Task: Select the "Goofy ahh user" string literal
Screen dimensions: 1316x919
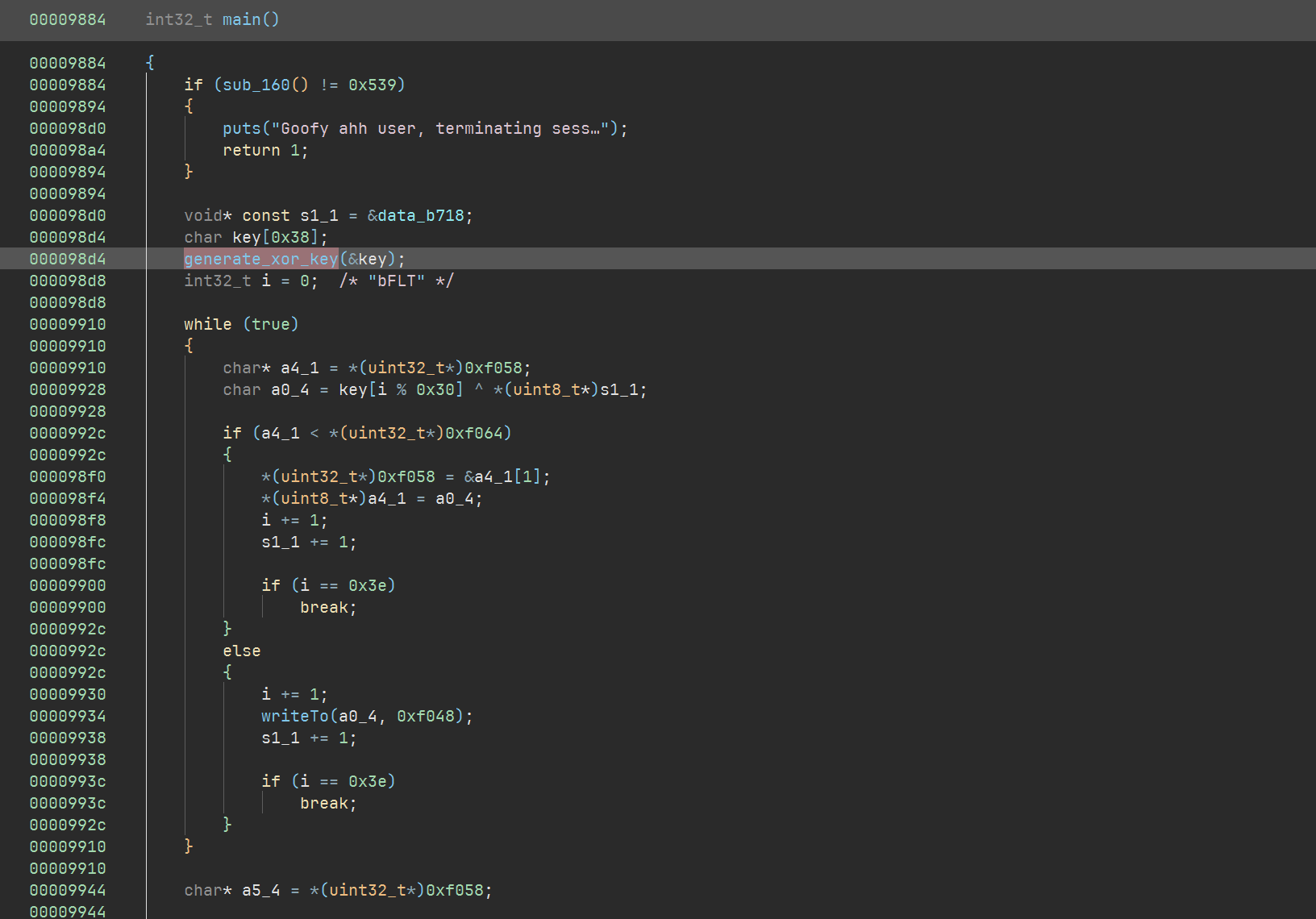Action: (439, 128)
